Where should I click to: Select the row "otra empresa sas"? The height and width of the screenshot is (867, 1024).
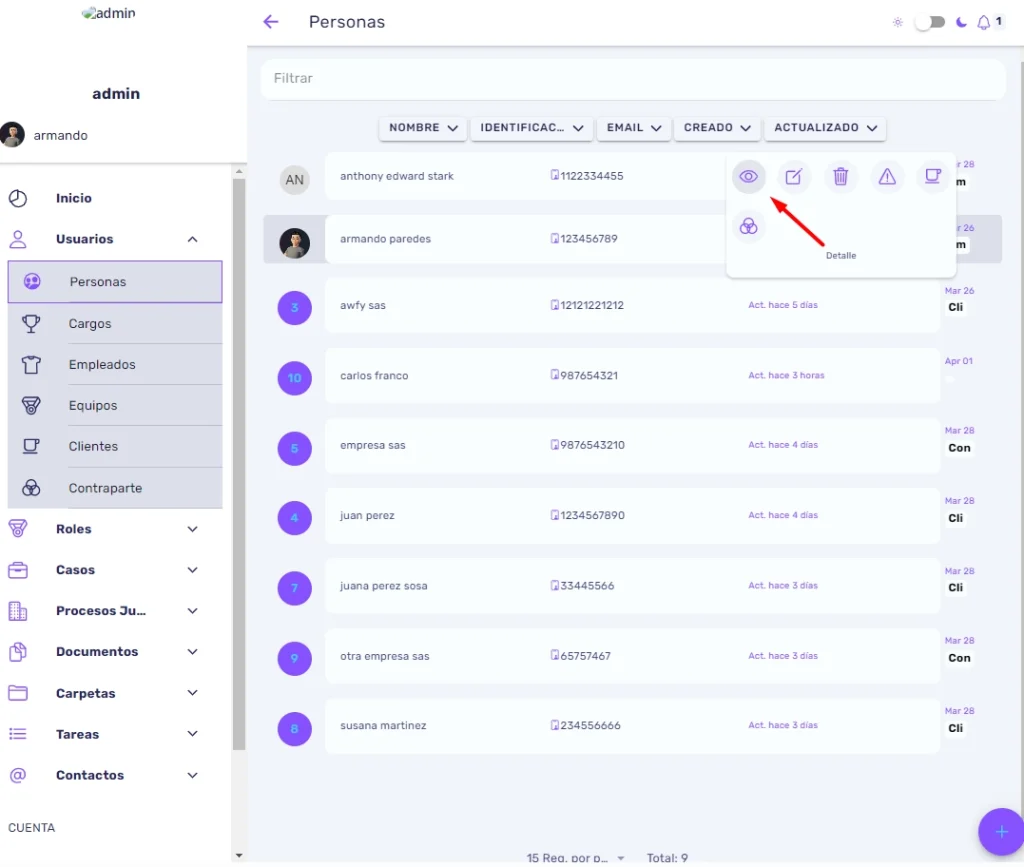632,656
